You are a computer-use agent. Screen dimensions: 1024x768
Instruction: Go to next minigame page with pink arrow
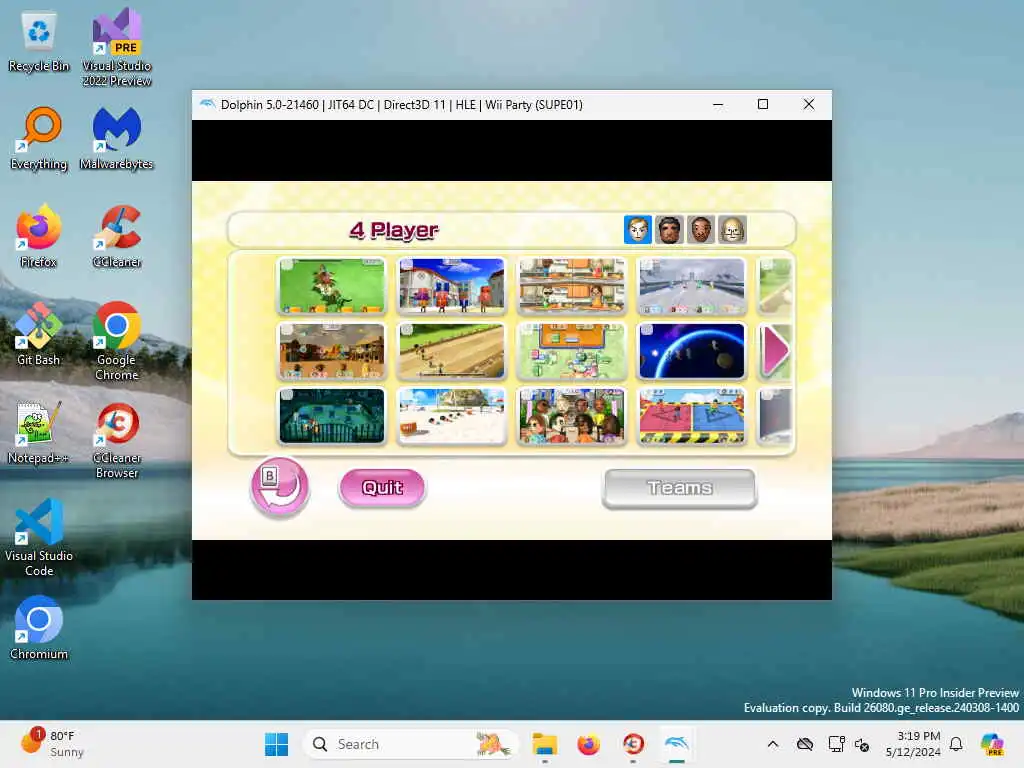coord(775,351)
